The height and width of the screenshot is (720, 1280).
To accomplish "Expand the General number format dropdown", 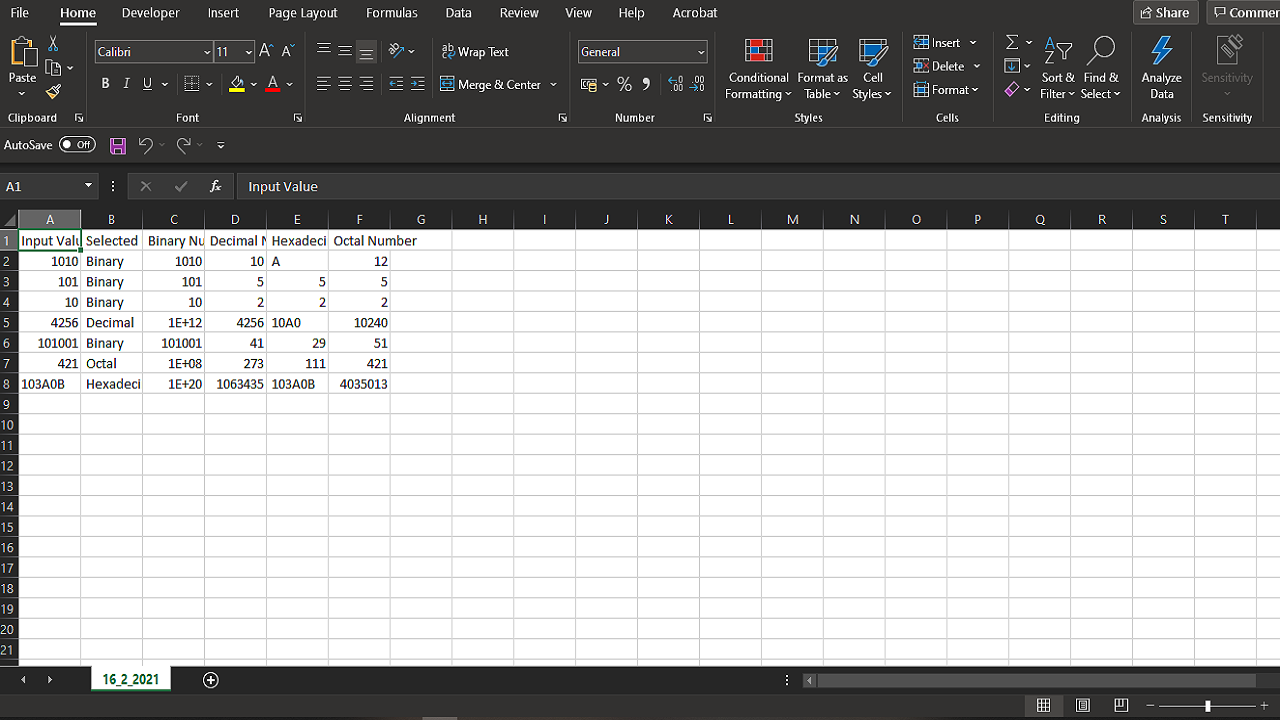I will (x=700, y=52).
